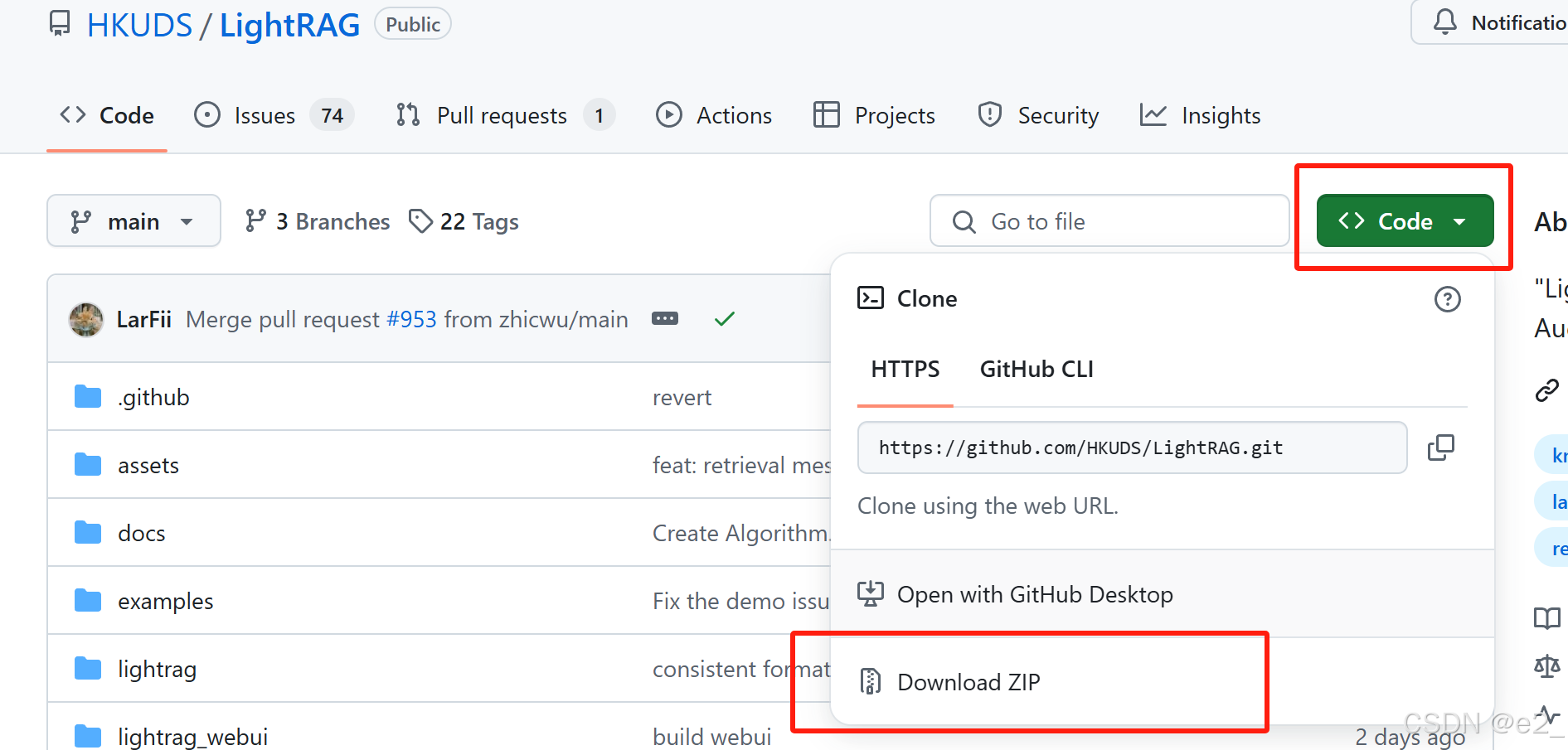1568x750 pixels.
Task: Open the Projects tab
Action: click(x=874, y=115)
